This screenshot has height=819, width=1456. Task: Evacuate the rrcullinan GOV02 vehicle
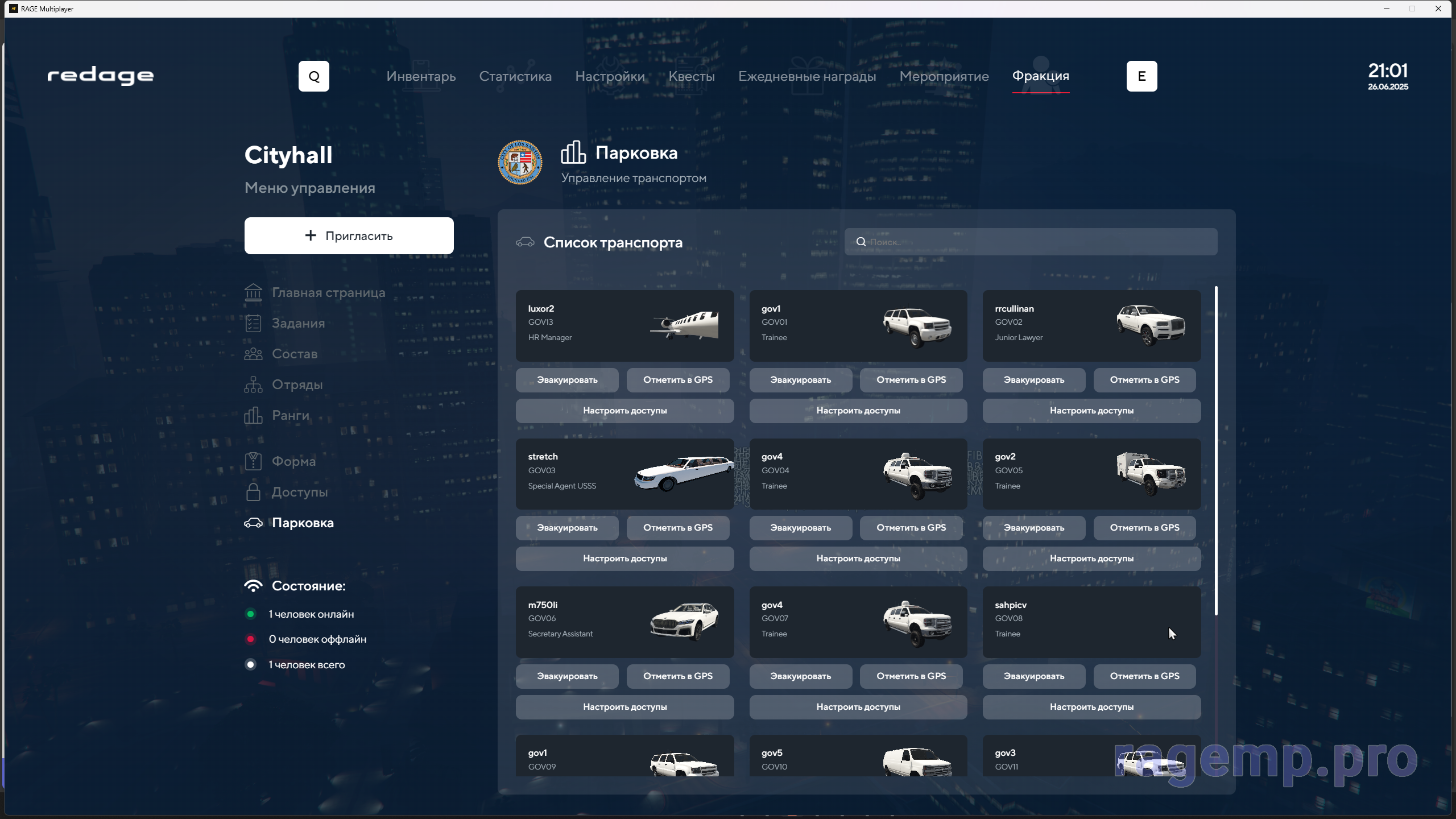coord(1034,380)
